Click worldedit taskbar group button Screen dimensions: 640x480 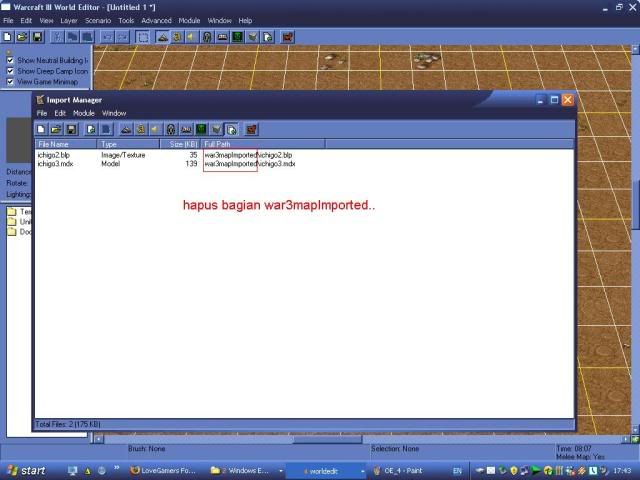click(327, 471)
